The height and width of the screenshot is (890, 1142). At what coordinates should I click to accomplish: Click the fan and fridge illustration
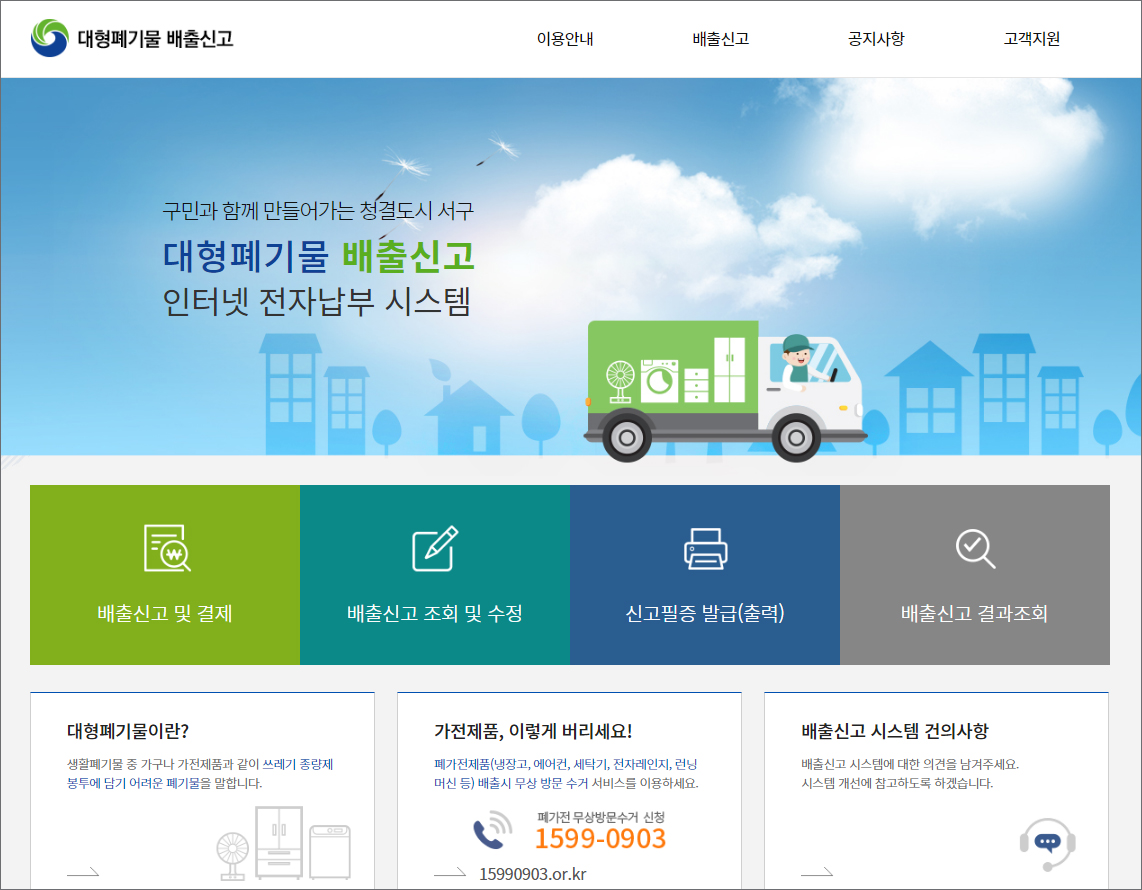tap(283, 843)
